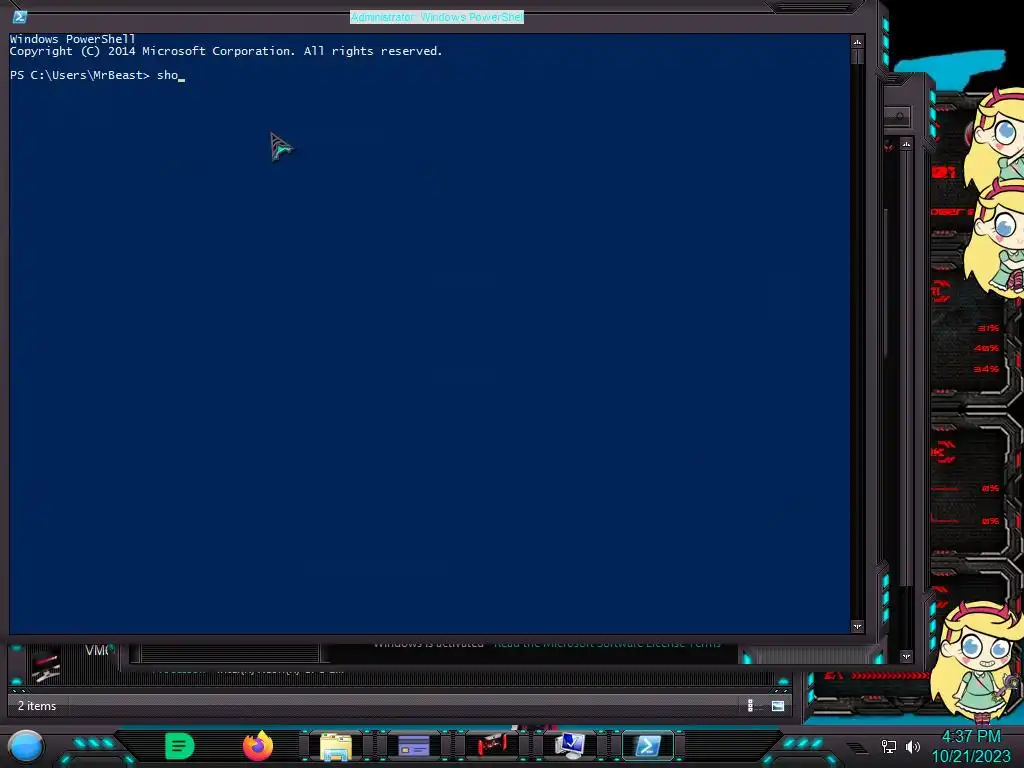Switch Explorer to large icons view
1024x768 pixels.
(778, 705)
